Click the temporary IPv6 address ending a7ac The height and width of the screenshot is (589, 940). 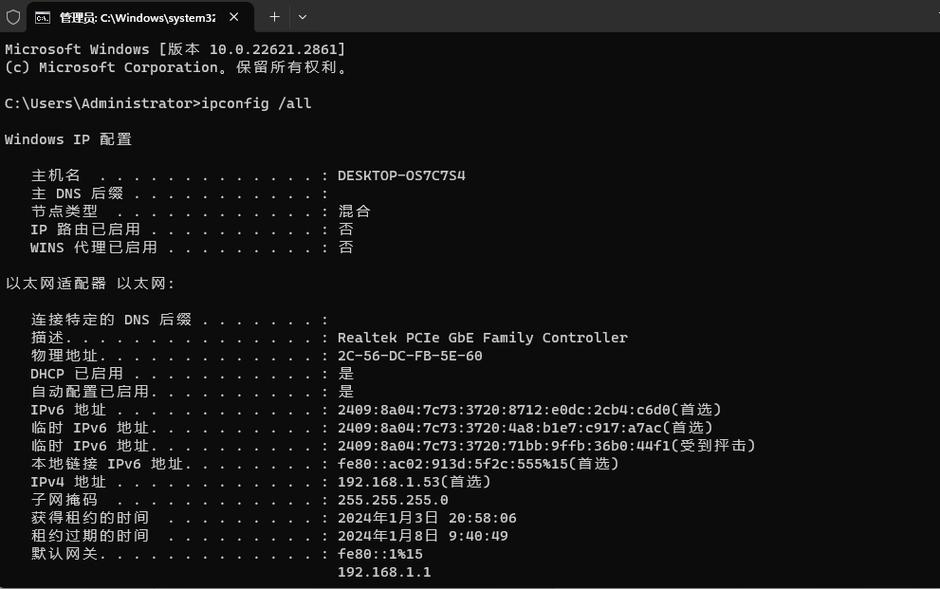pyautogui.click(x=499, y=428)
